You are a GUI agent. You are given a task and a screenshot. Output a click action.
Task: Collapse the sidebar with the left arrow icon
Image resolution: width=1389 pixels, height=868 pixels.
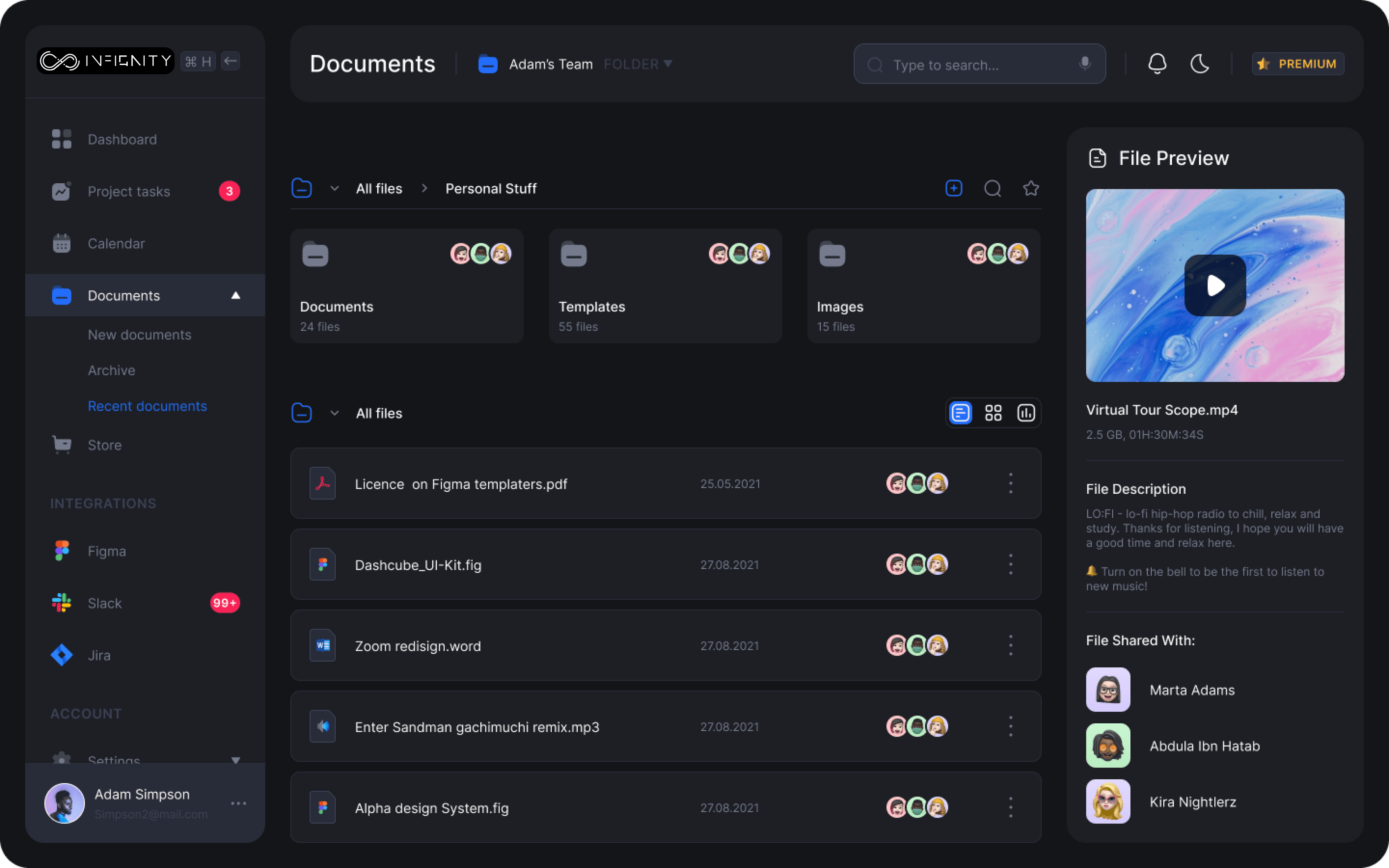coord(231,61)
